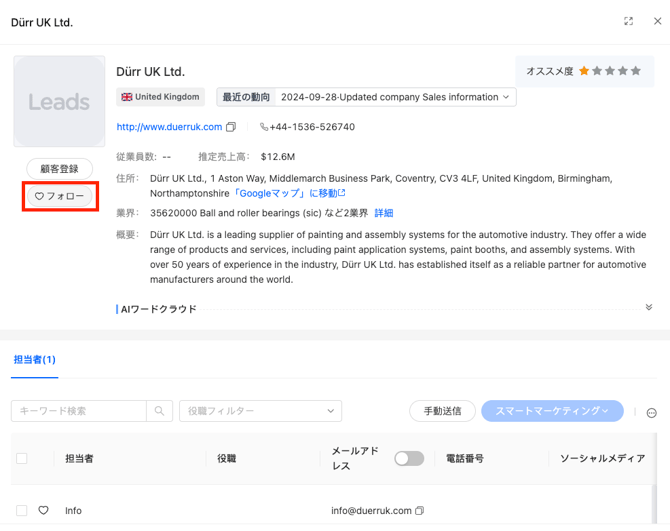Select the Info contact row checkbox
The height and width of the screenshot is (531, 670).
coord(22,510)
